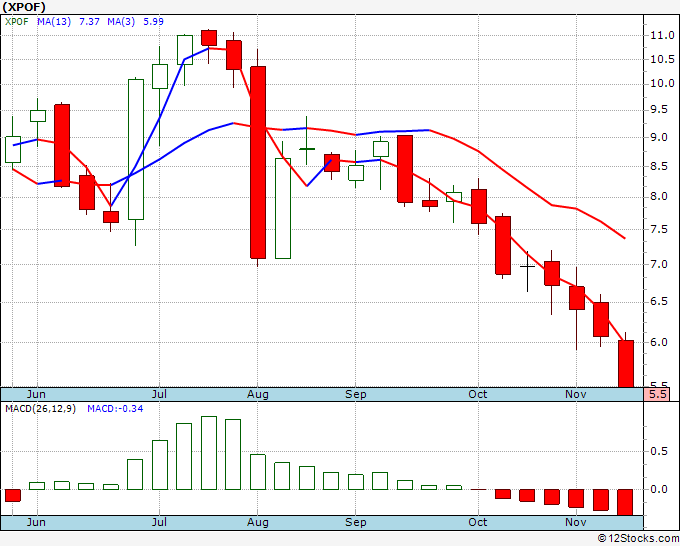Click Jun on the MACD time axis

tap(36, 522)
